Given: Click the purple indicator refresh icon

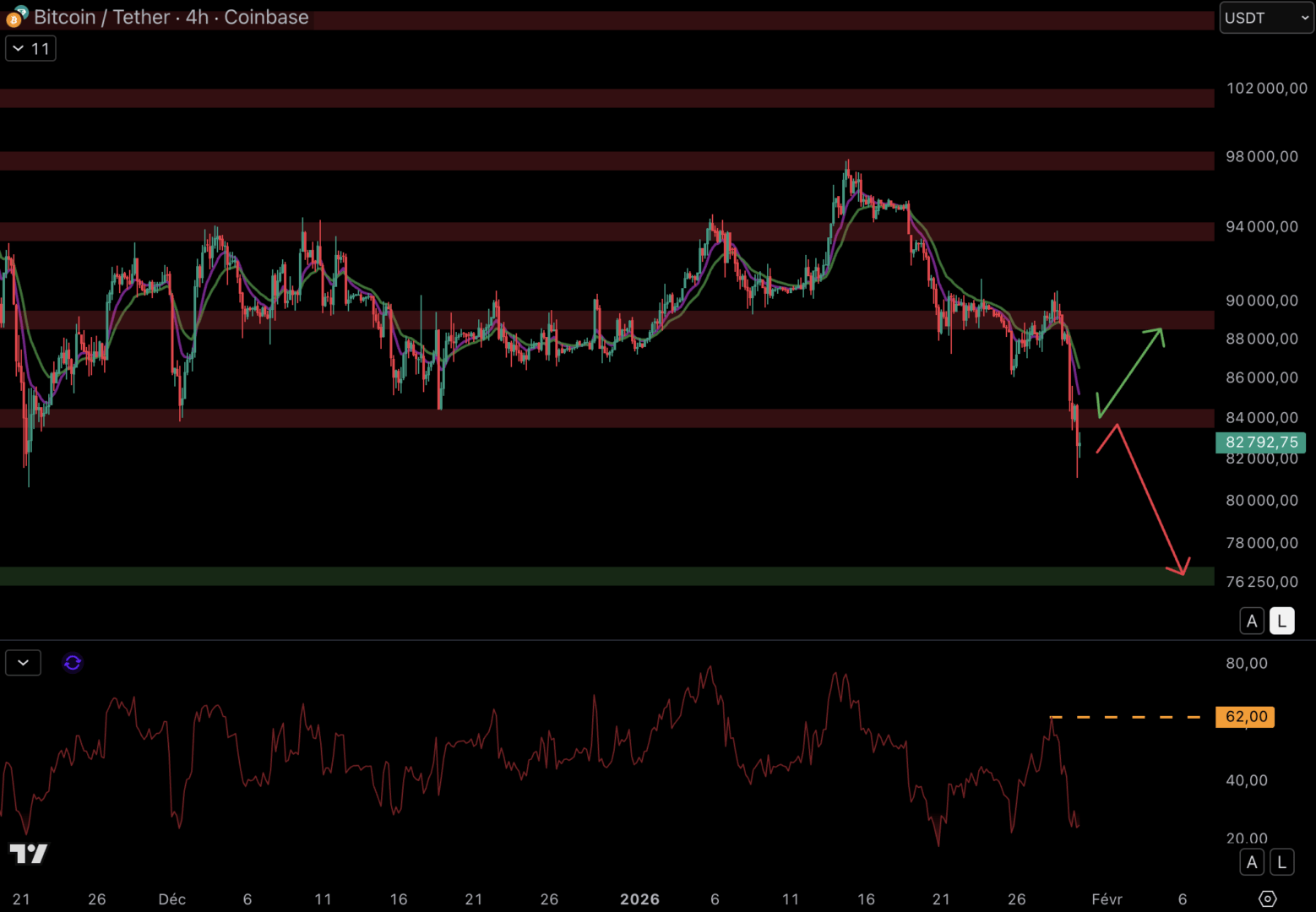Looking at the screenshot, I should pos(73,663).
